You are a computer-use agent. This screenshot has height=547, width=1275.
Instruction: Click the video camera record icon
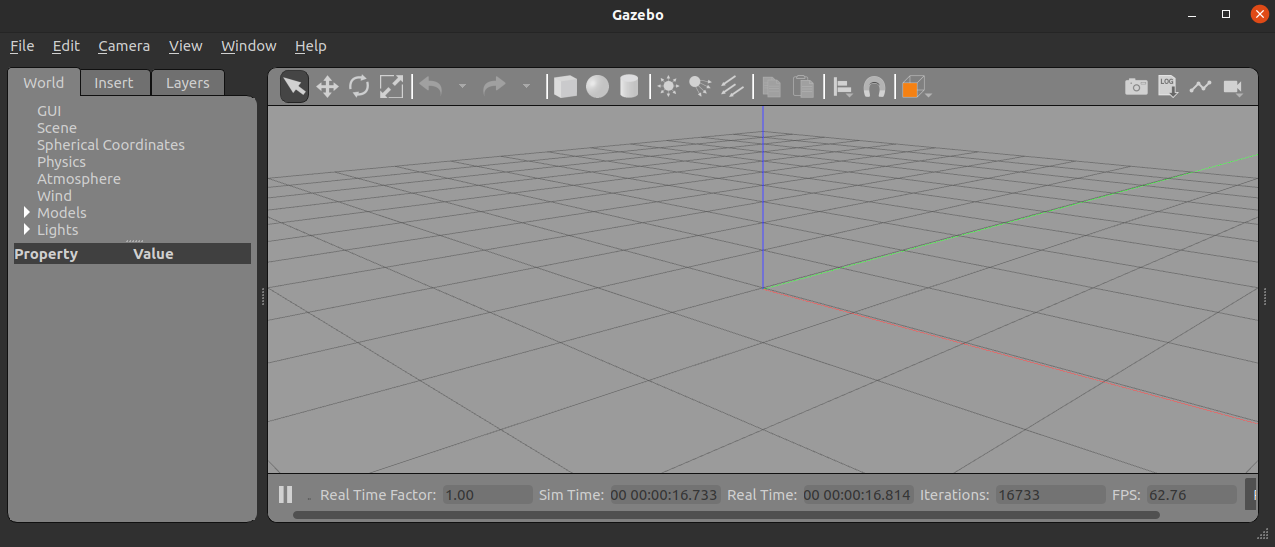coord(1233,88)
